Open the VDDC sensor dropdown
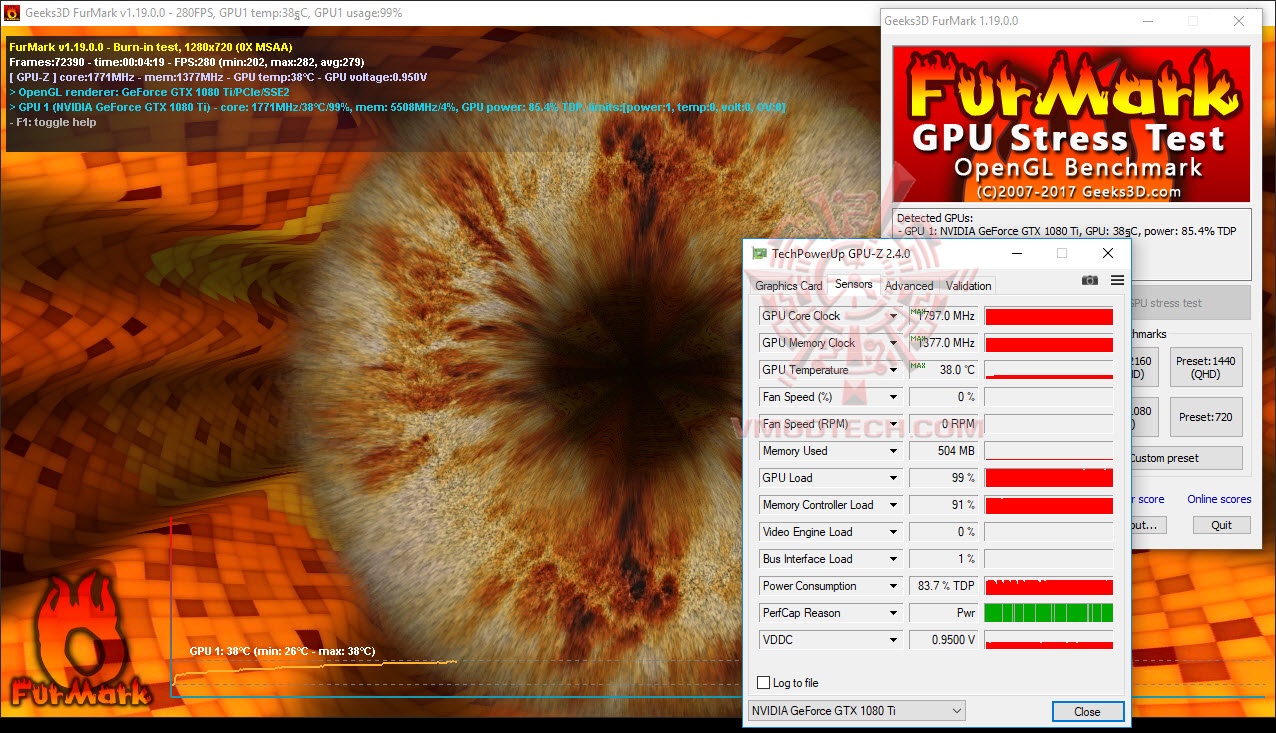 pyautogui.click(x=894, y=640)
